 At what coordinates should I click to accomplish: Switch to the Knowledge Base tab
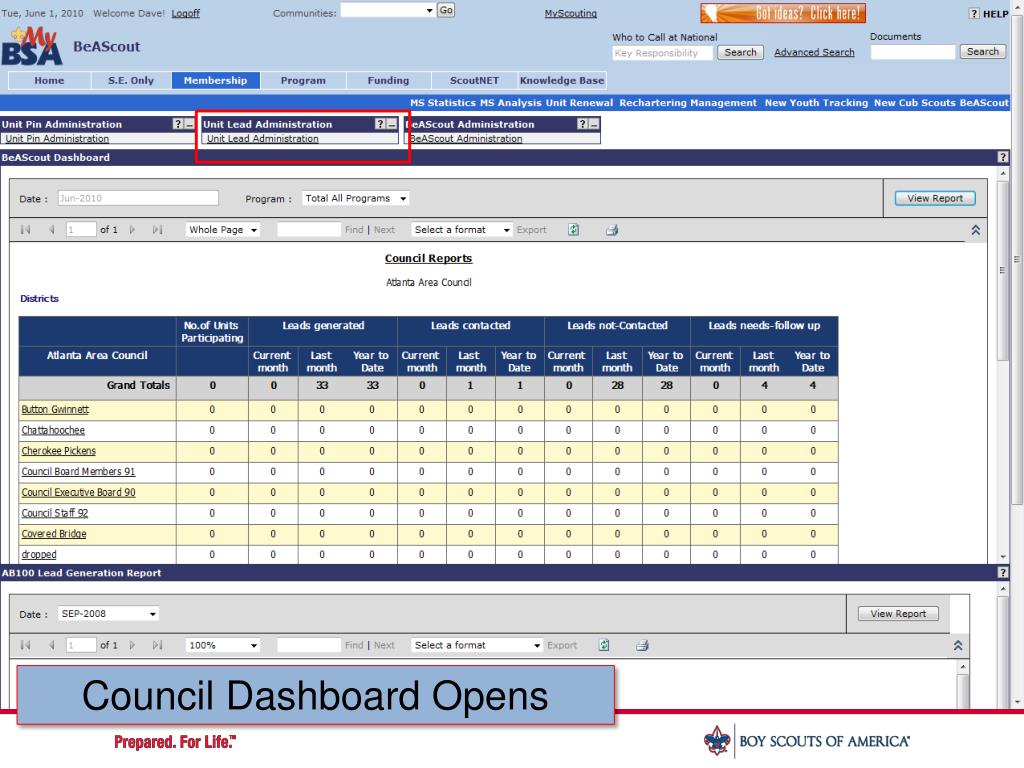(x=562, y=80)
